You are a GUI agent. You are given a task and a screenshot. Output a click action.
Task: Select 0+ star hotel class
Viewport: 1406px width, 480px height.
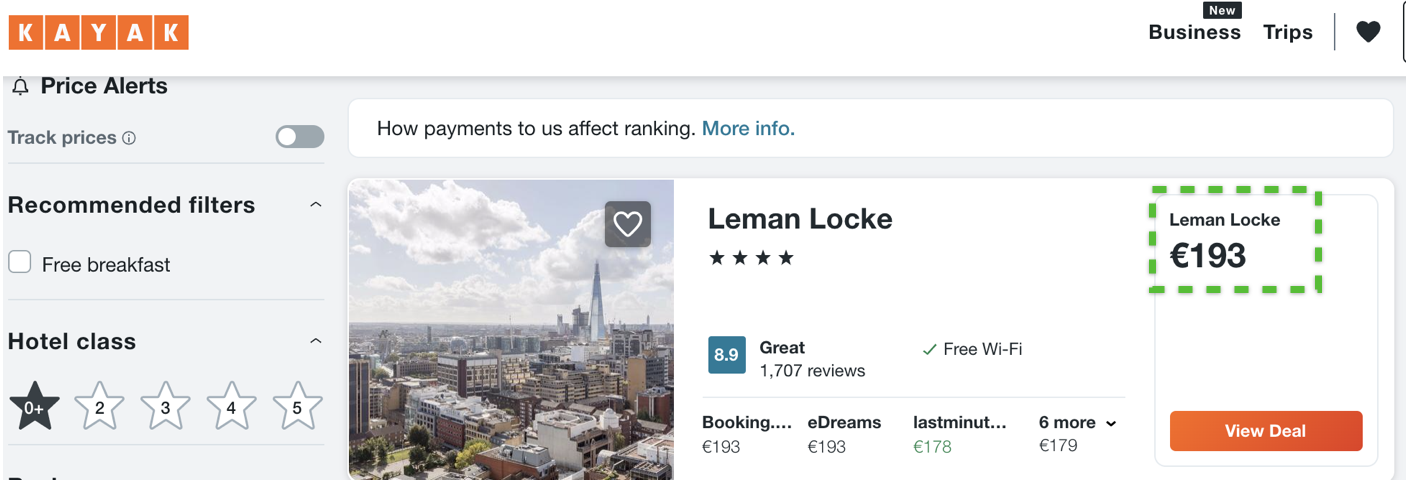tap(34, 406)
